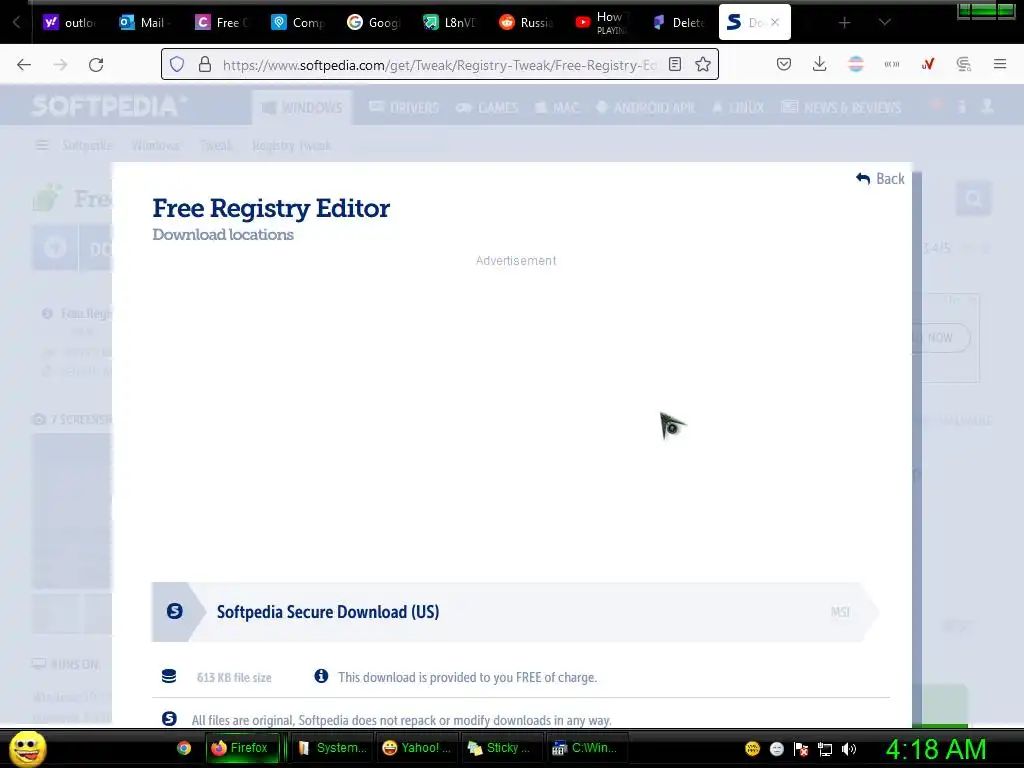
Task: Open the volume speaker tray icon
Action: 849,749
